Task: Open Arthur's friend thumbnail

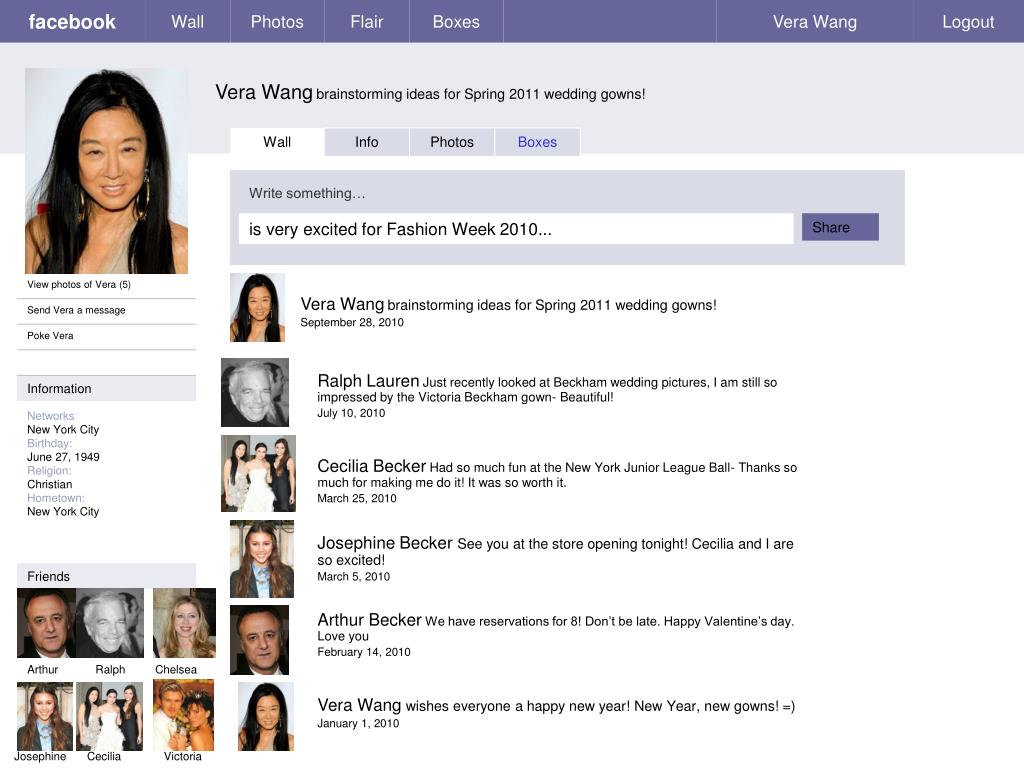Action: [x=46, y=622]
